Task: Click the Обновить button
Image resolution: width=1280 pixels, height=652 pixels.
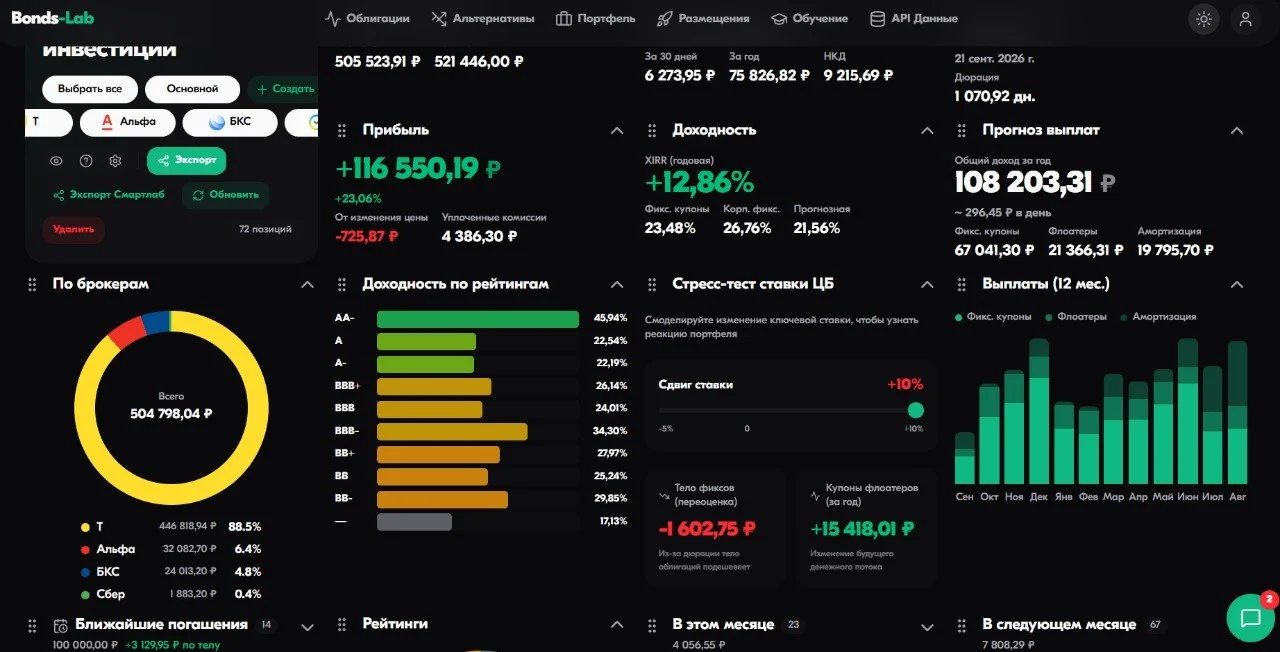Action: 225,195
